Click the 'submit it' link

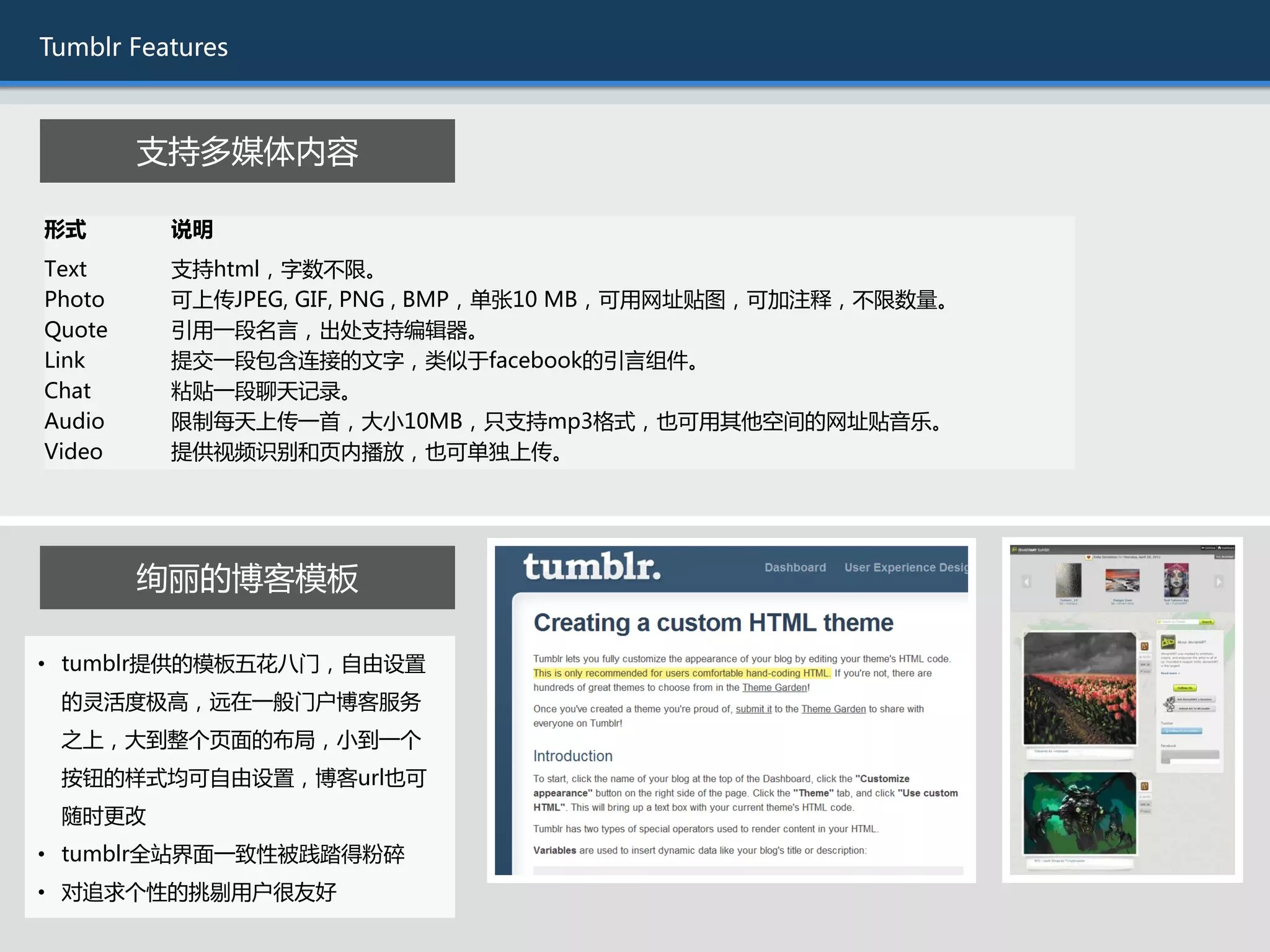coord(753,709)
